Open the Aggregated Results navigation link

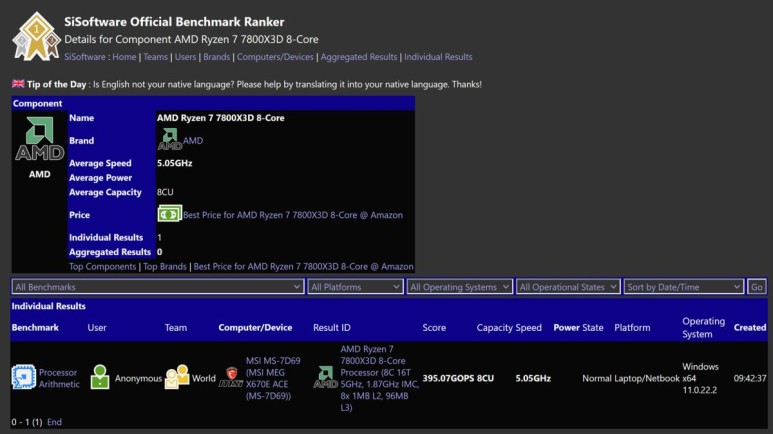pos(358,57)
